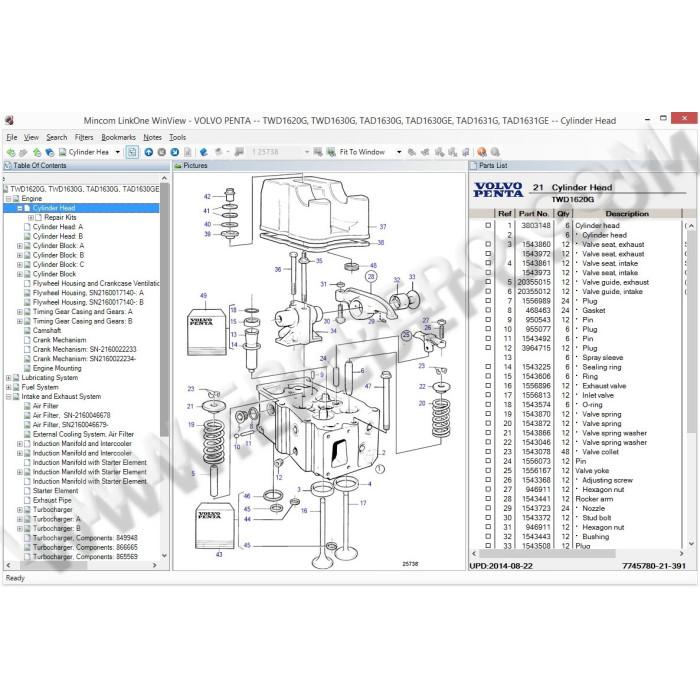
Task: Click the grey magnifier icon at toolbar end
Action: [495, 152]
